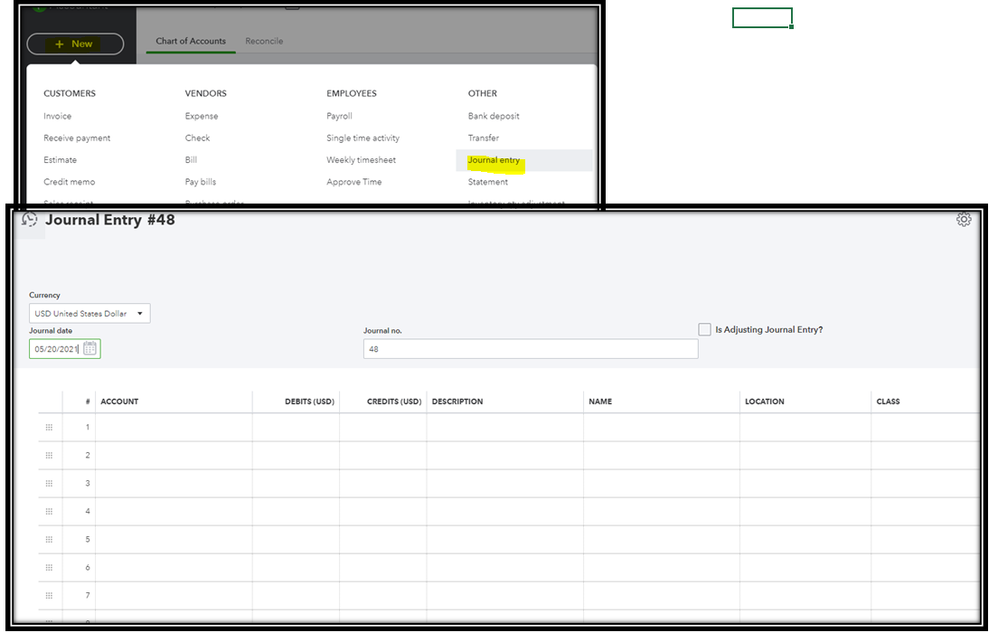Image resolution: width=998 pixels, height=634 pixels.
Task: Click drag handle icon for row 6
Action: click(x=49, y=567)
